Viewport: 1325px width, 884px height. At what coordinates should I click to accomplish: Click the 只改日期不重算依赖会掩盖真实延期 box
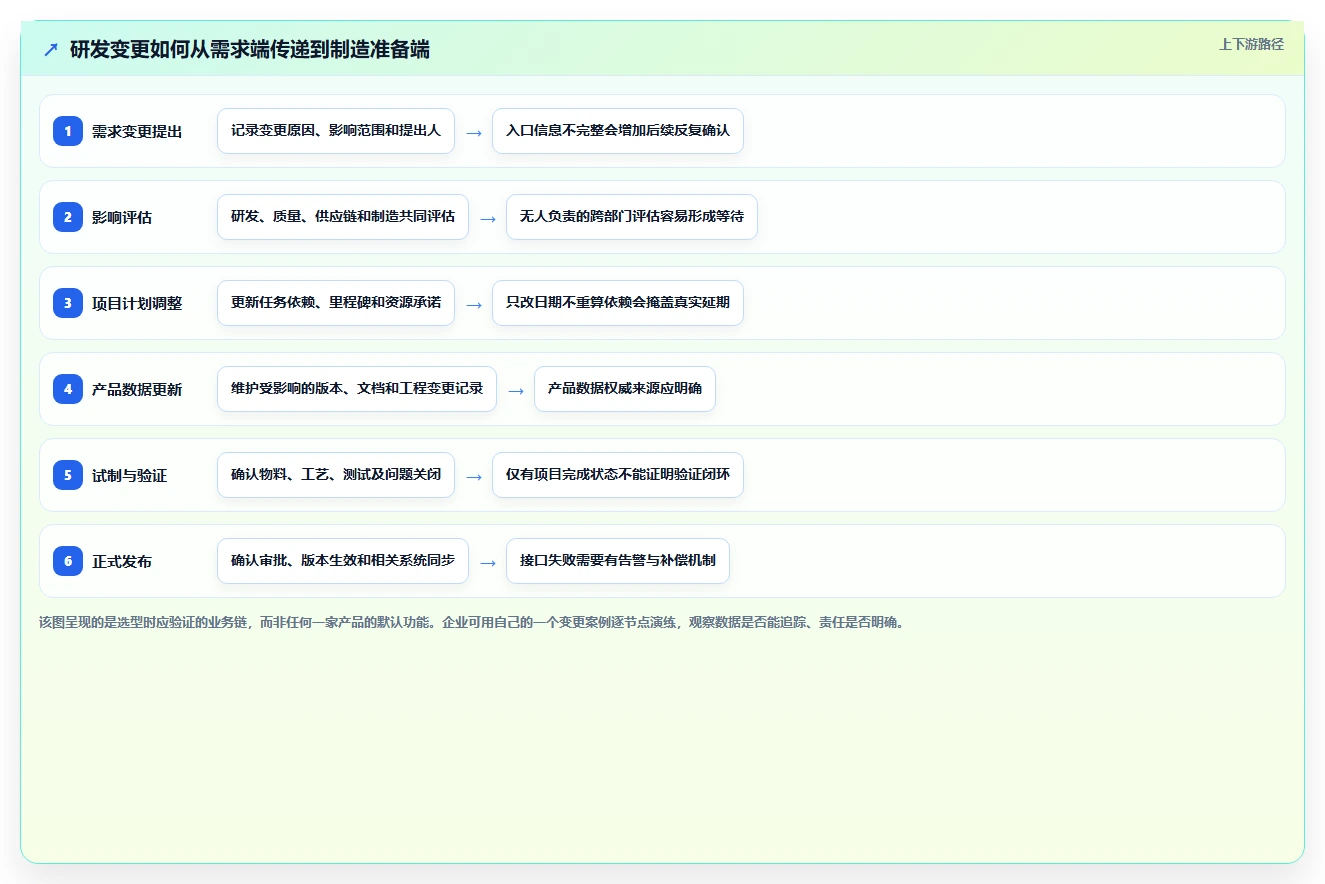(x=618, y=303)
